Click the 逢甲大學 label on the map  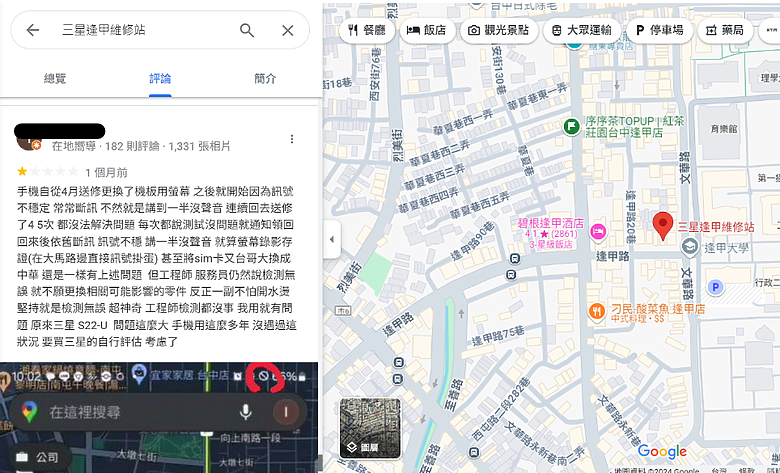(x=726, y=248)
